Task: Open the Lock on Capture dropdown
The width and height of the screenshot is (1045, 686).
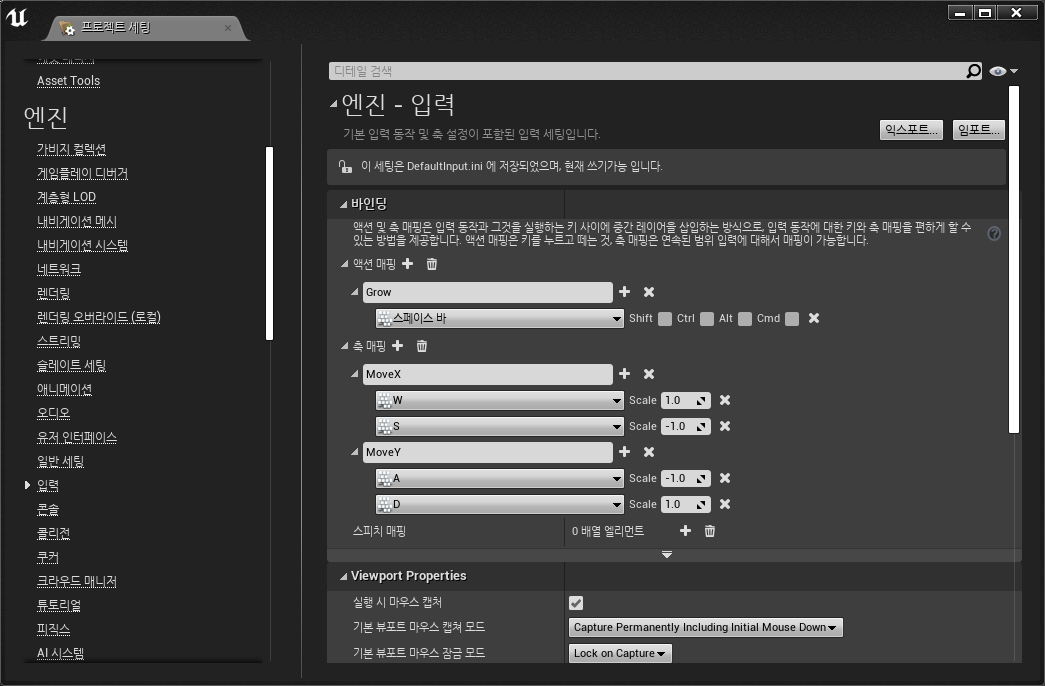Action: coord(620,653)
